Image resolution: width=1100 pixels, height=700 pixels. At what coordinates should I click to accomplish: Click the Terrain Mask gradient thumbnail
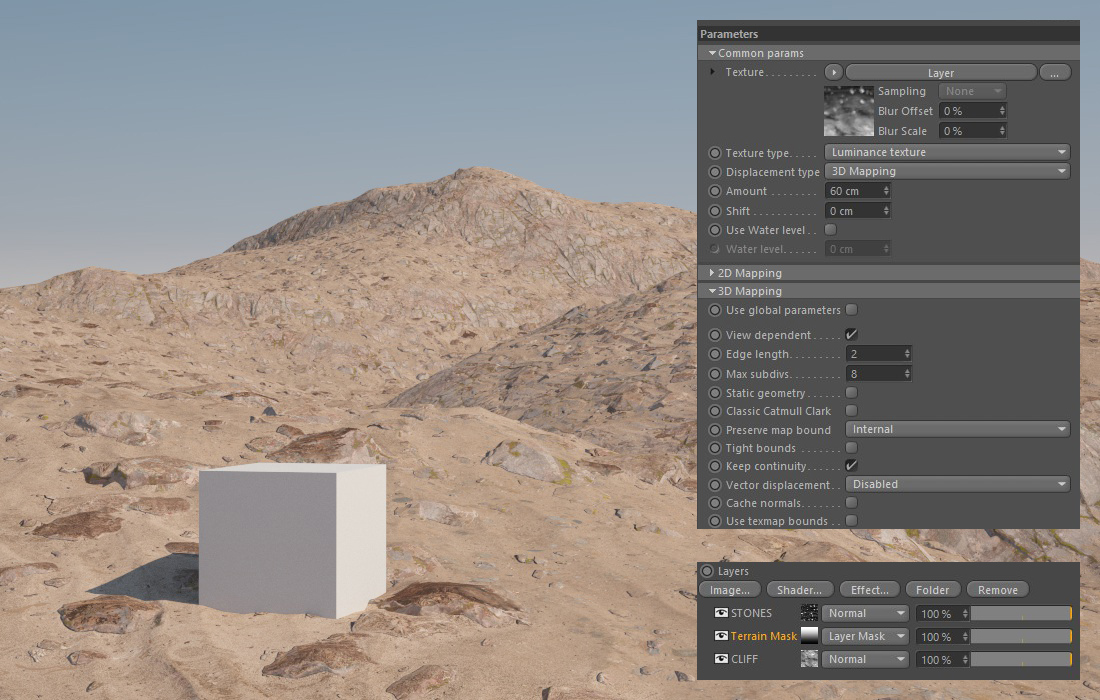tap(810, 636)
